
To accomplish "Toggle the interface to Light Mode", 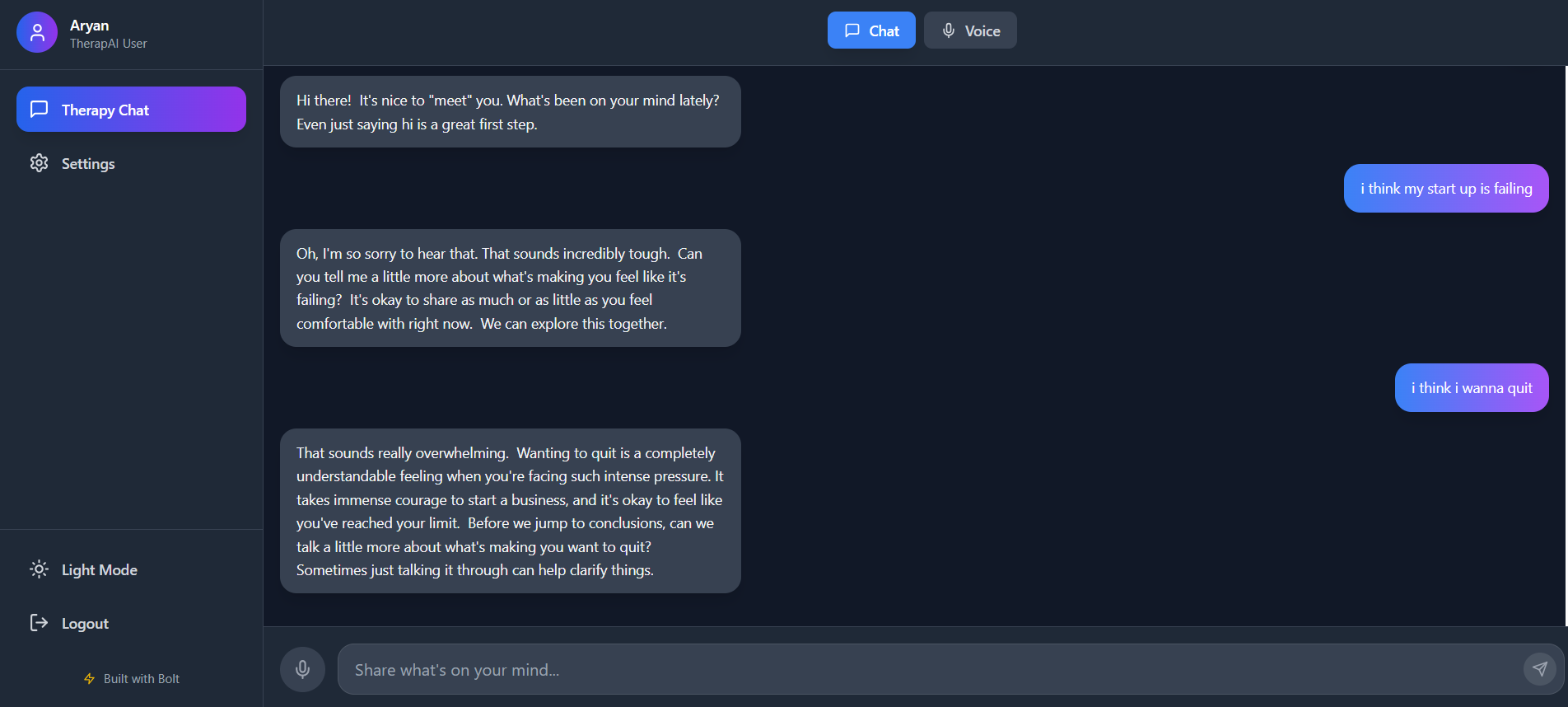I will (99, 569).
